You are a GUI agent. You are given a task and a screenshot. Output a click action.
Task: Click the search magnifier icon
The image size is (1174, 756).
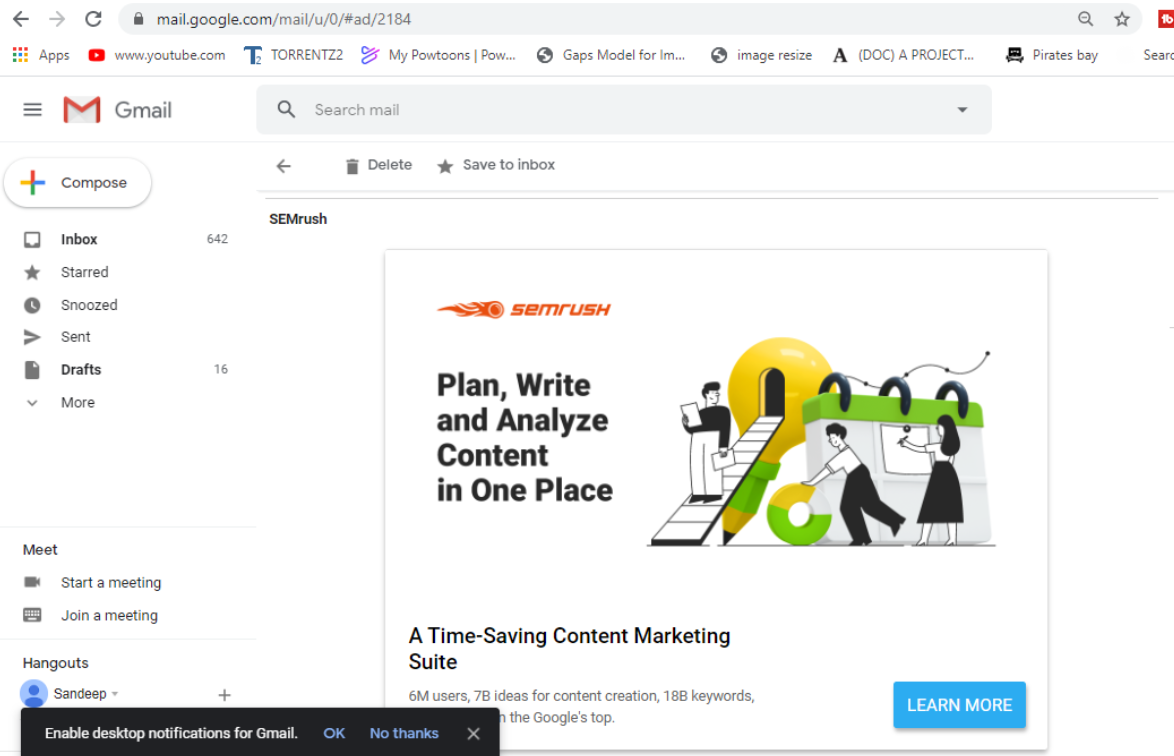[286, 109]
